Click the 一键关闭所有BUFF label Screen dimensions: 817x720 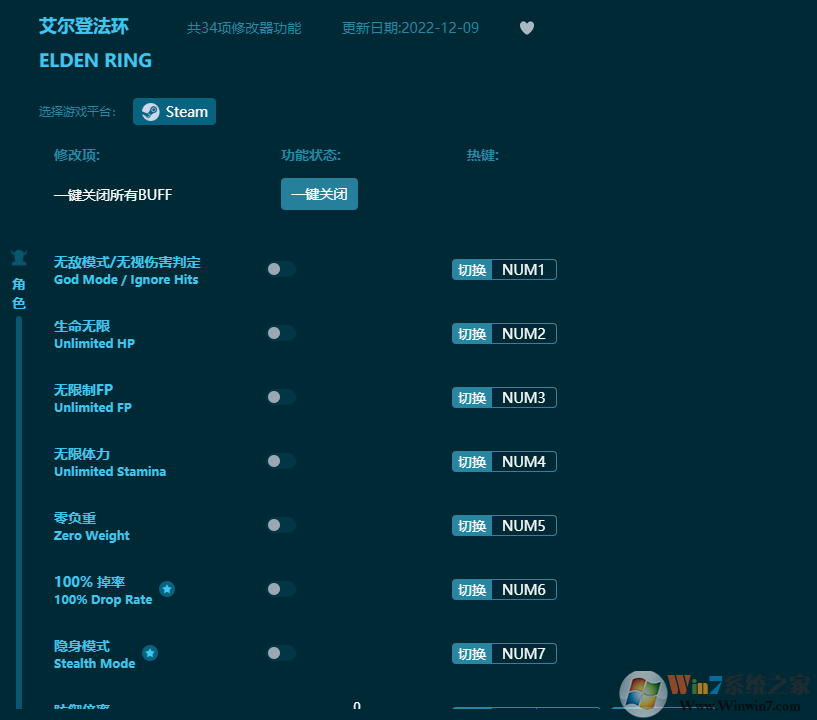pyautogui.click(x=113, y=195)
